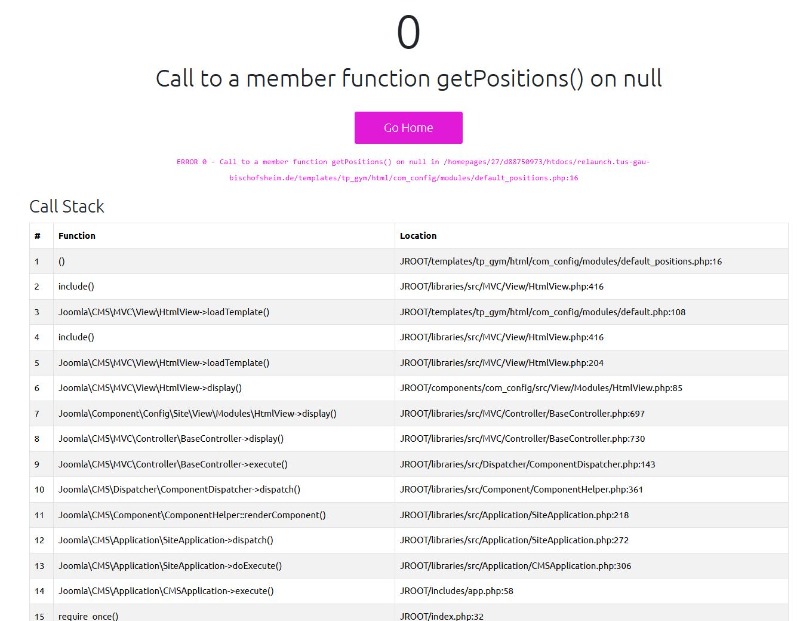Click the getPositions() on null headline
Viewport: 799px width, 621px height.
pyautogui.click(x=408, y=78)
